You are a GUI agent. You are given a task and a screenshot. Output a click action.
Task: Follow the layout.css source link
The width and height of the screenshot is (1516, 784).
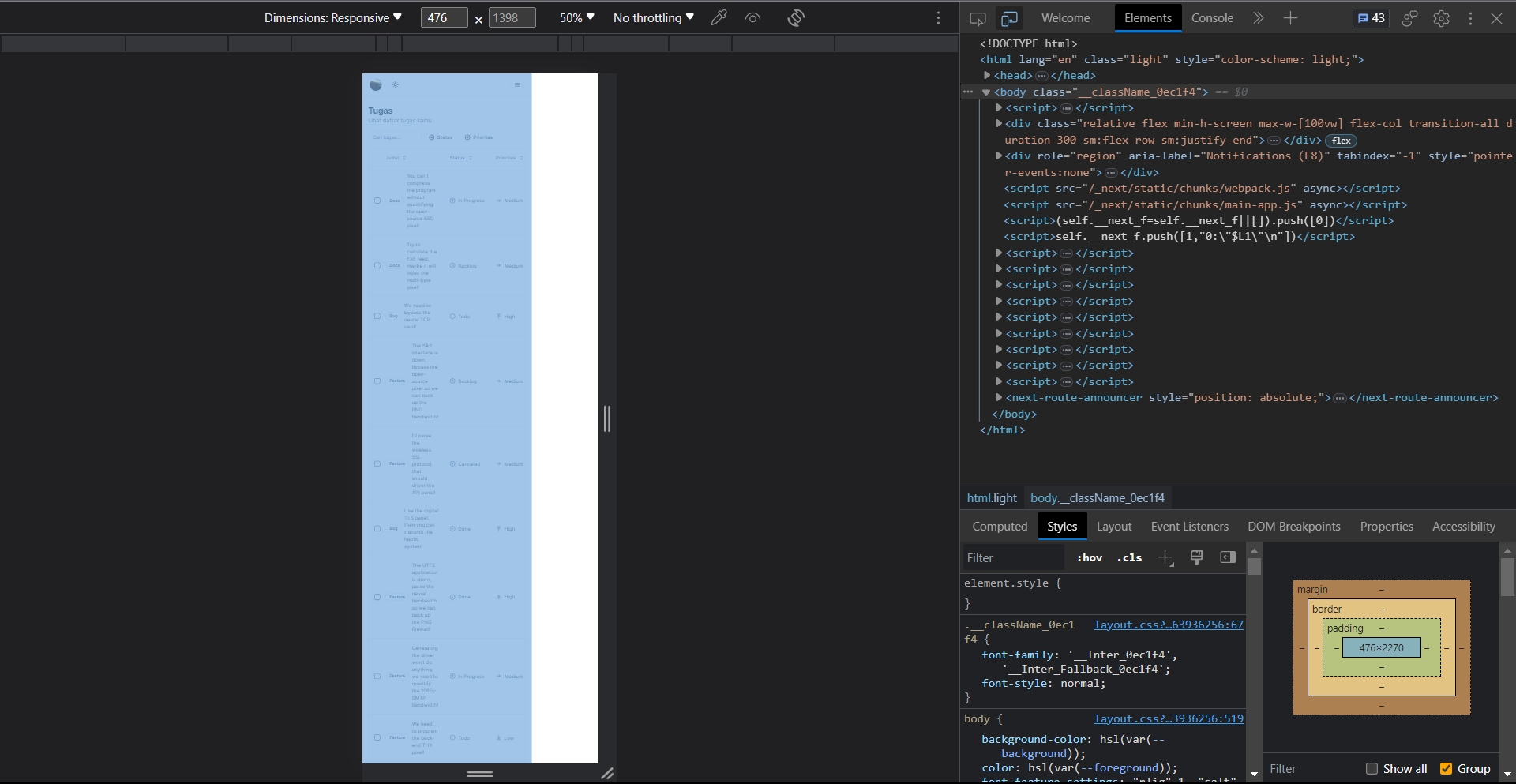coord(1168,625)
